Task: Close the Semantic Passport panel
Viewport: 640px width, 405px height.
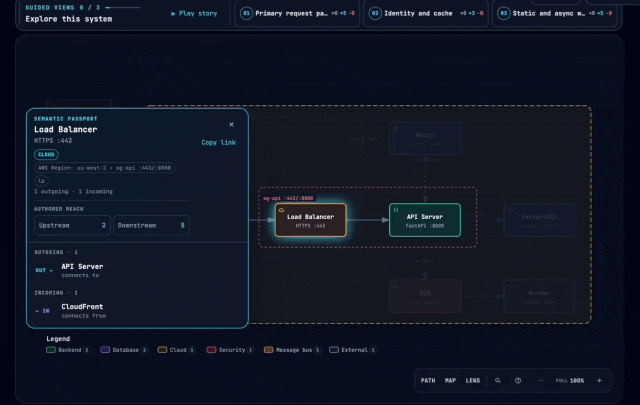Action: point(231,125)
